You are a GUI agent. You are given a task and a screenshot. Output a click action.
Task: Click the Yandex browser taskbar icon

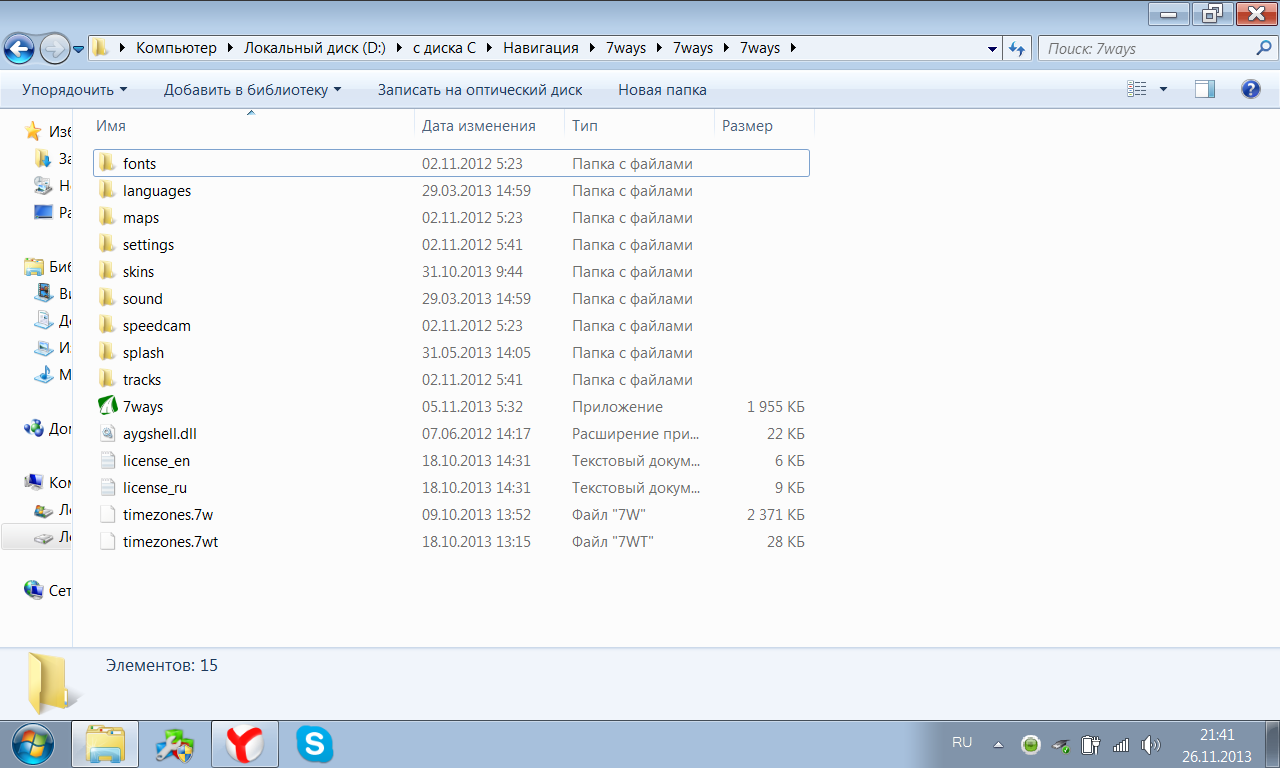244,744
